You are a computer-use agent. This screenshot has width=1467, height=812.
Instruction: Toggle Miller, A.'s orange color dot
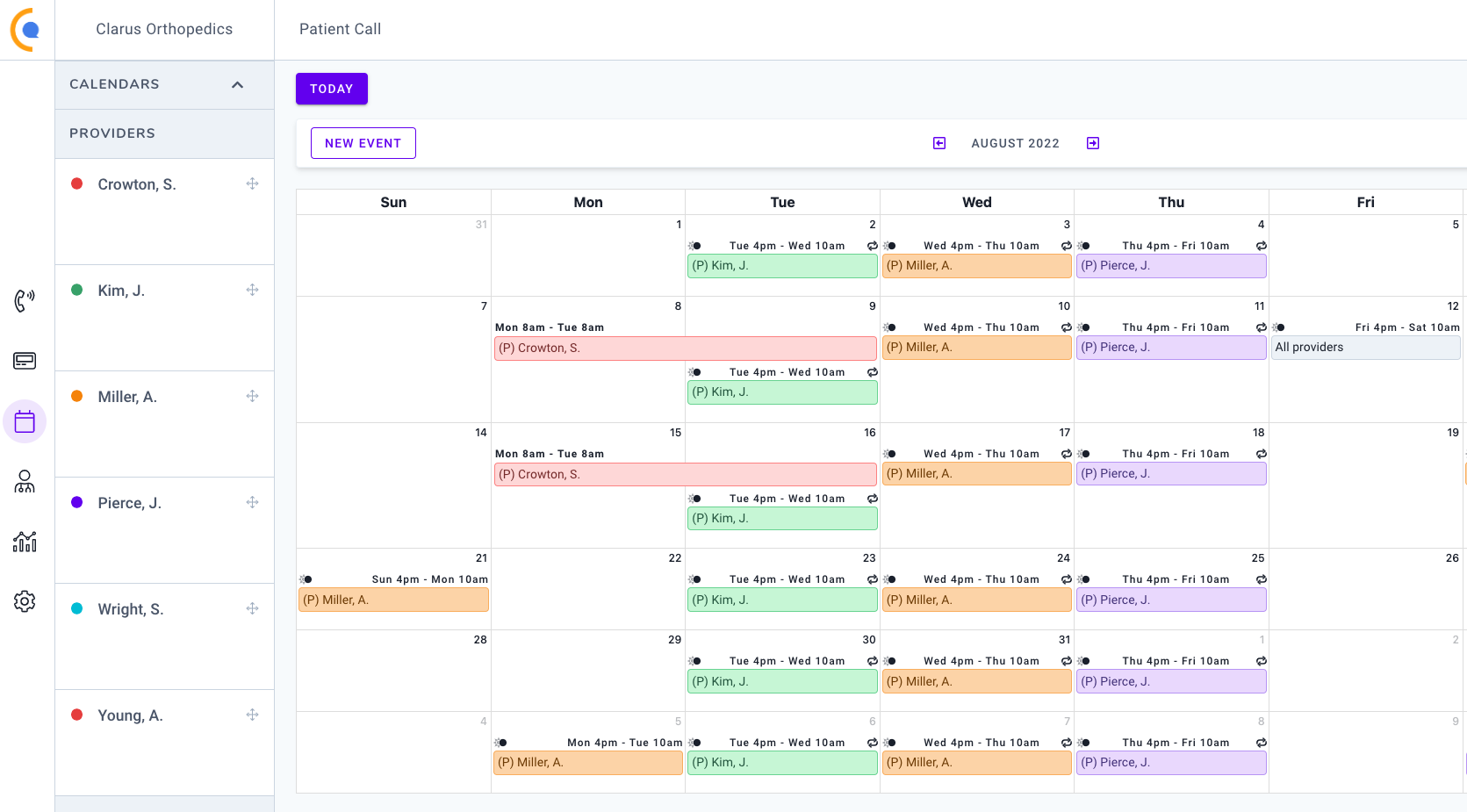[76, 396]
